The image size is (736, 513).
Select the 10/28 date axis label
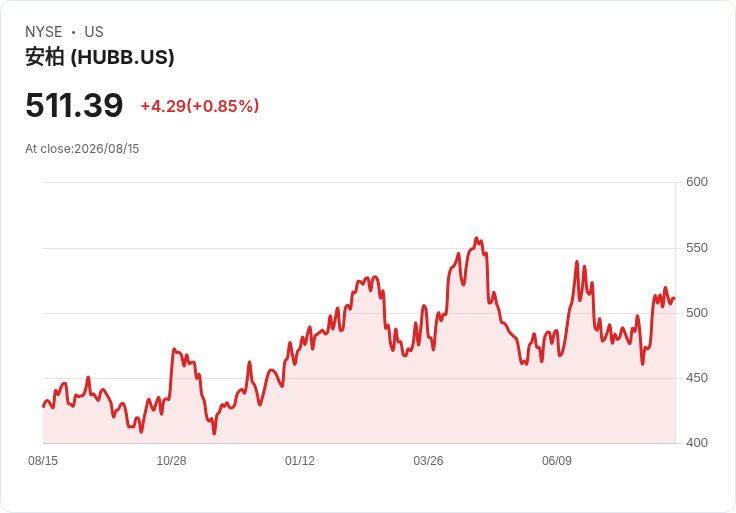pyautogui.click(x=171, y=461)
